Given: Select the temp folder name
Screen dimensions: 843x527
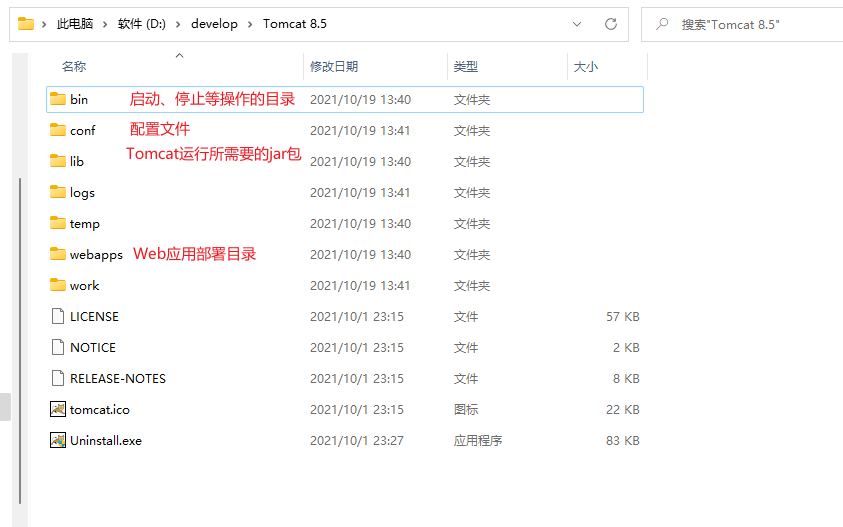Looking at the screenshot, I should coord(85,224).
